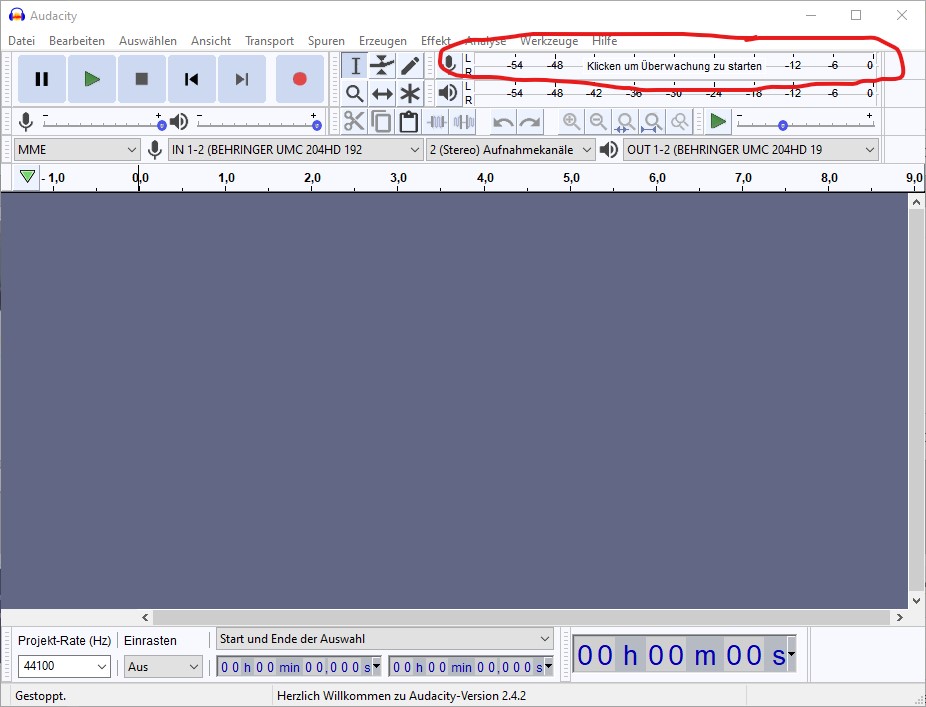926x707 pixels.
Task: Click the Paste clipboard icon
Action: pos(409,122)
